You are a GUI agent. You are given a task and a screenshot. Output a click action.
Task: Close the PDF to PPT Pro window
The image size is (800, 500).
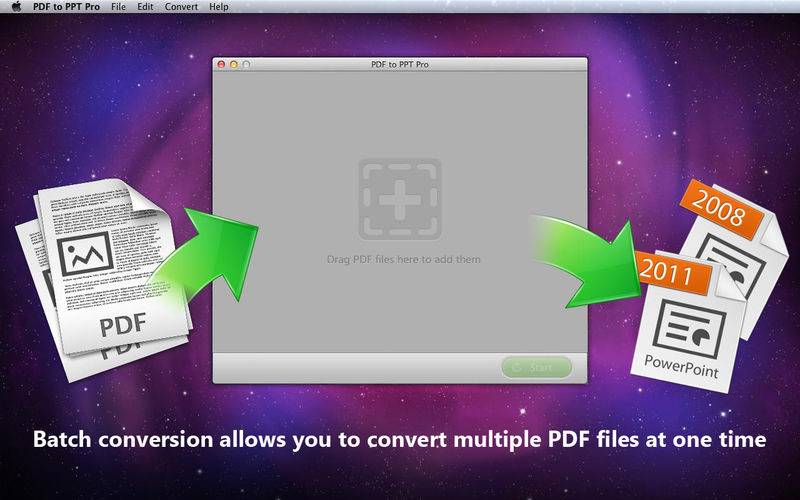pyautogui.click(x=221, y=64)
